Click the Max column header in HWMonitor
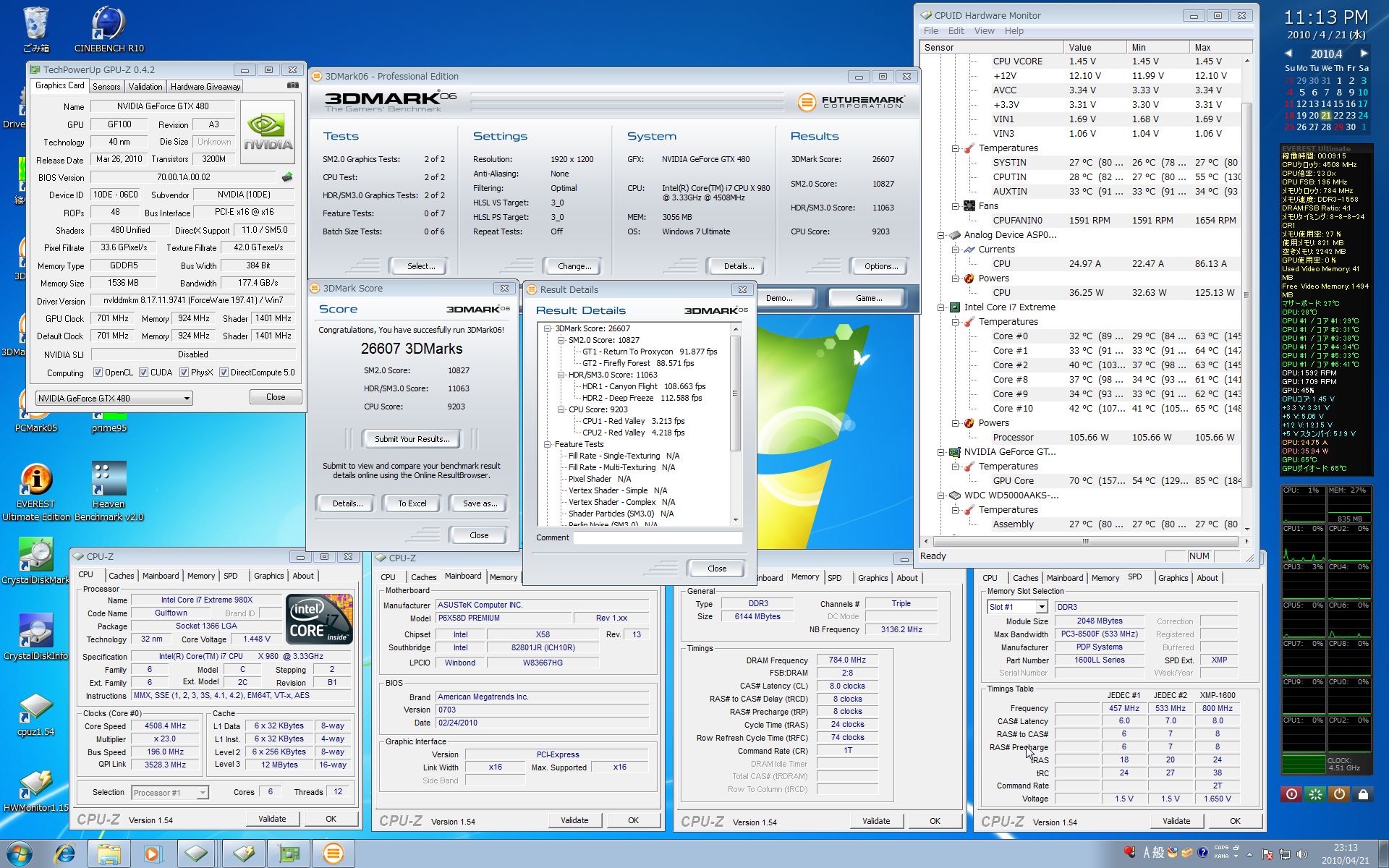 [1220, 47]
